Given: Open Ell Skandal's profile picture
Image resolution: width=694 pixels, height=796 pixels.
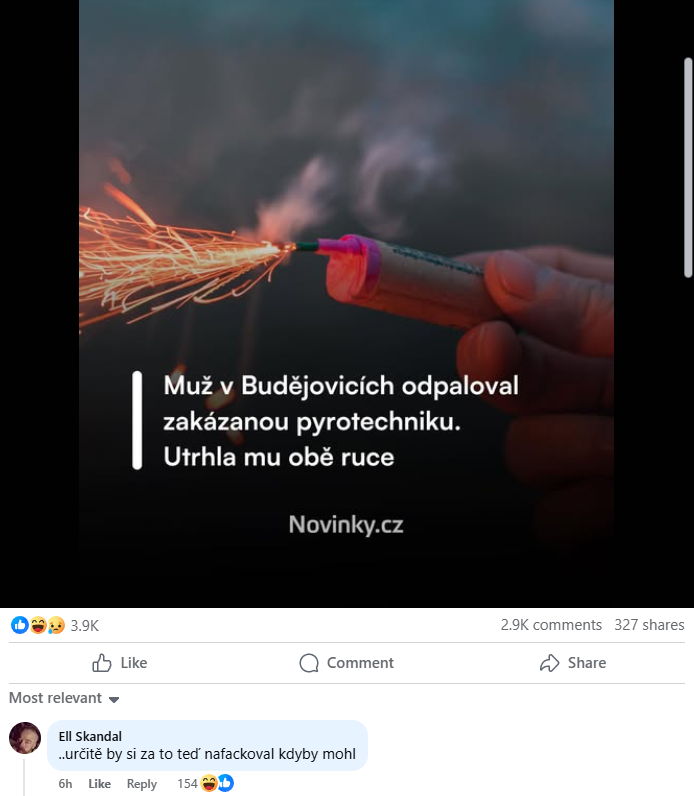Looking at the screenshot, I should [x=25, y=738].
